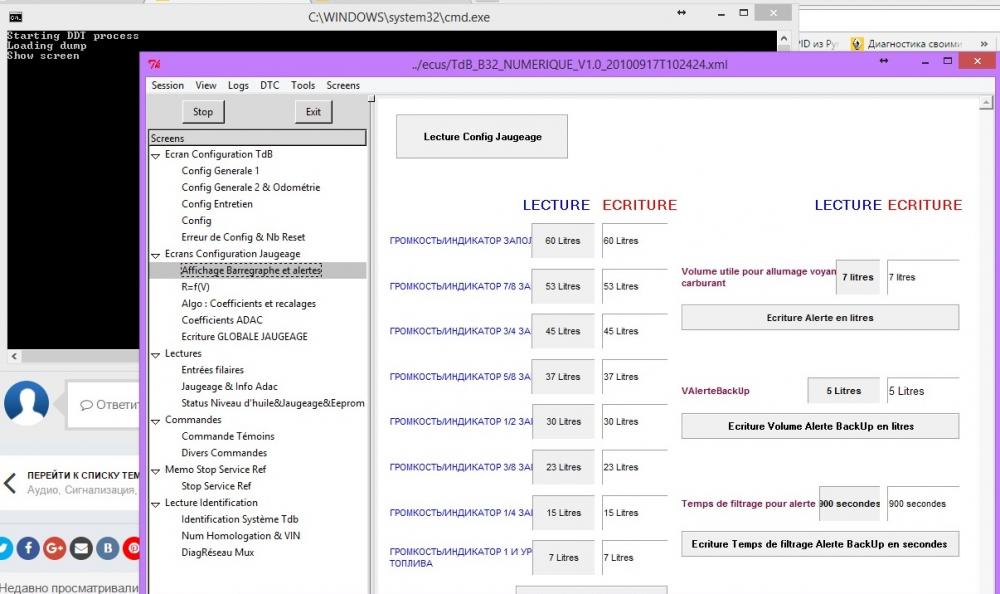Image resolution: width=1000 pixels, height=594 pixels.
Task: Click the 900 secondes ecriture field
Action: click(x=923, y=503)
